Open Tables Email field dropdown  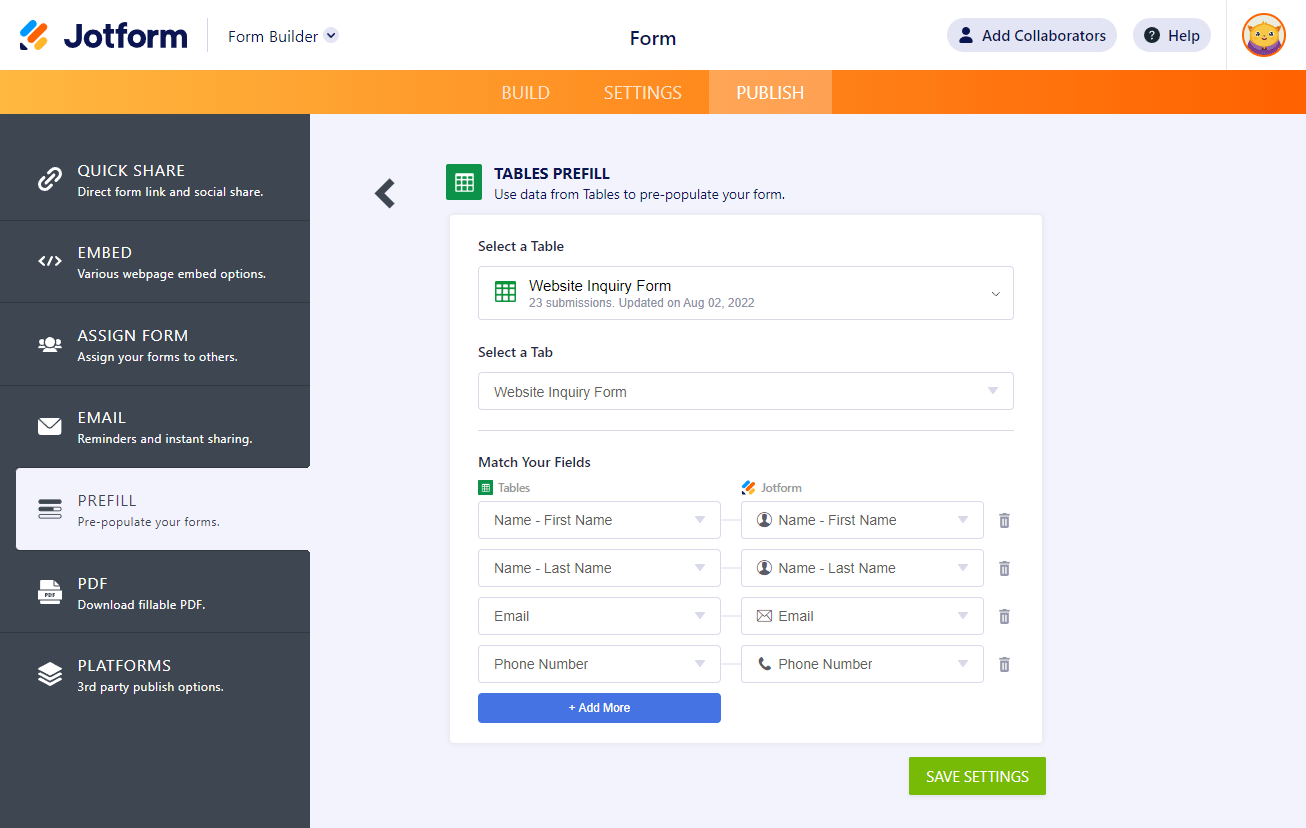point(599,616)
